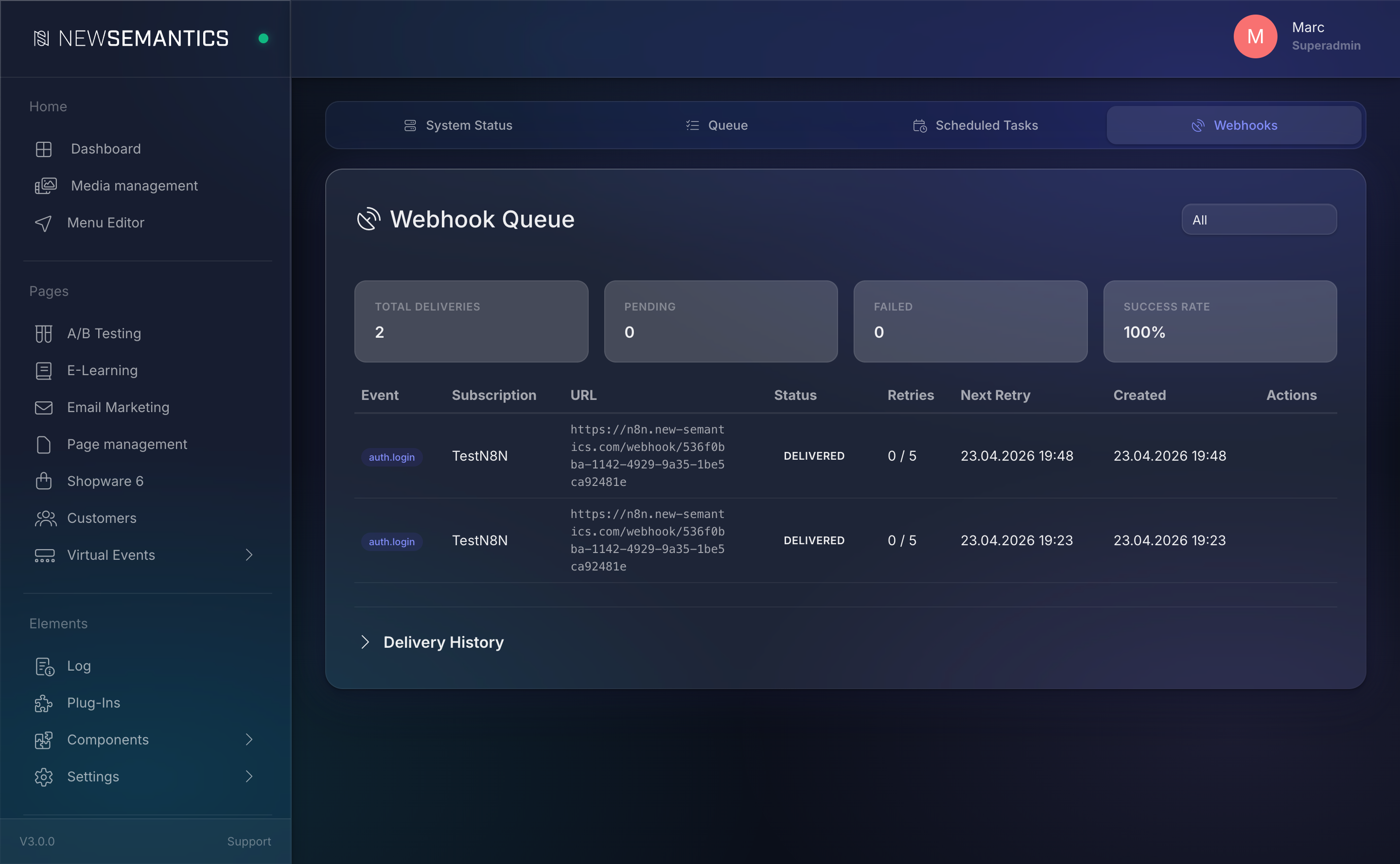Click the E-Learning book icon
This screenshot has height=864, width=1400.
pos(43,371)
